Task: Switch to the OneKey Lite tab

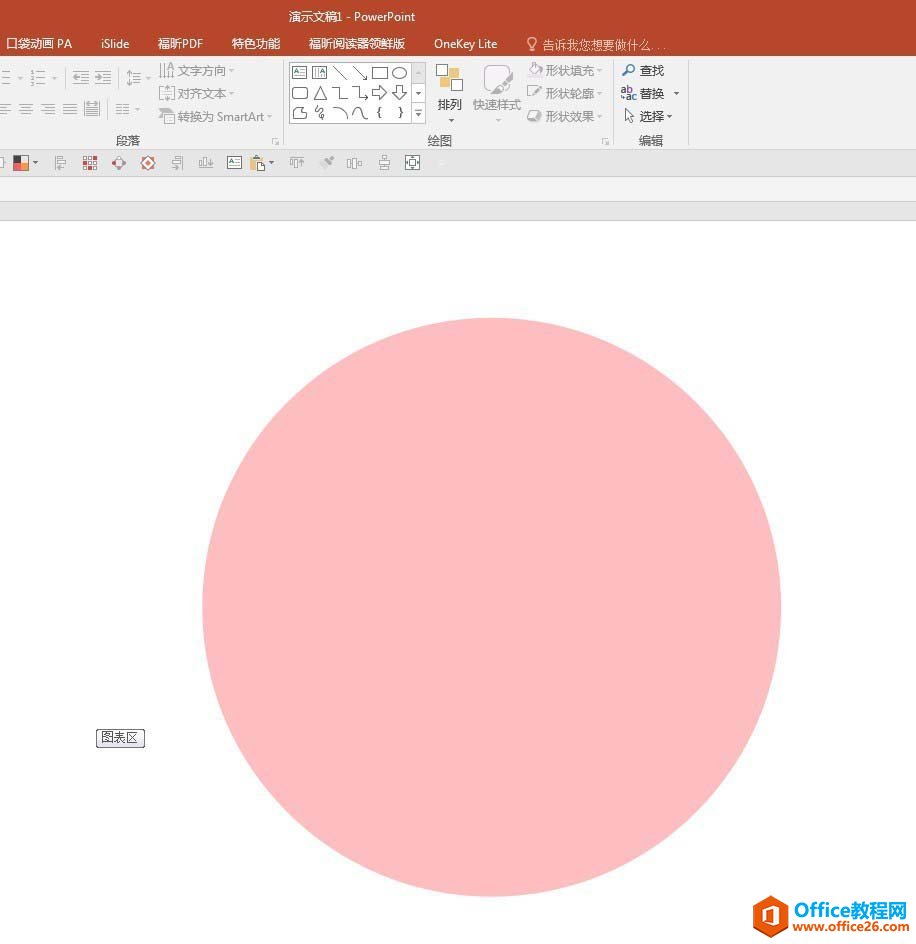Action: (466, 44)
